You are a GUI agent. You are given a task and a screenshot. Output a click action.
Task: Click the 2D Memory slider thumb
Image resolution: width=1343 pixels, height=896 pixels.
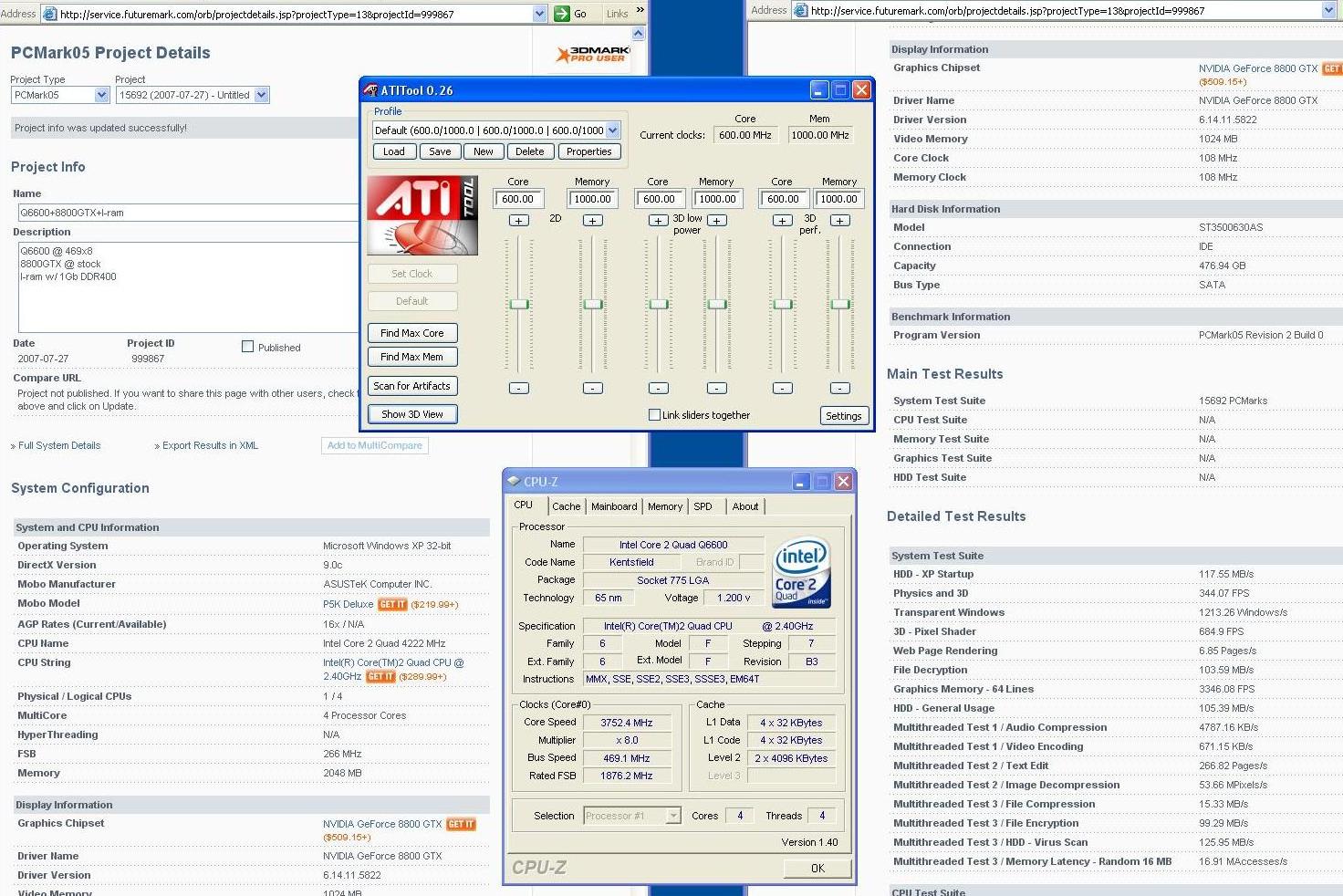coord(593,304)
